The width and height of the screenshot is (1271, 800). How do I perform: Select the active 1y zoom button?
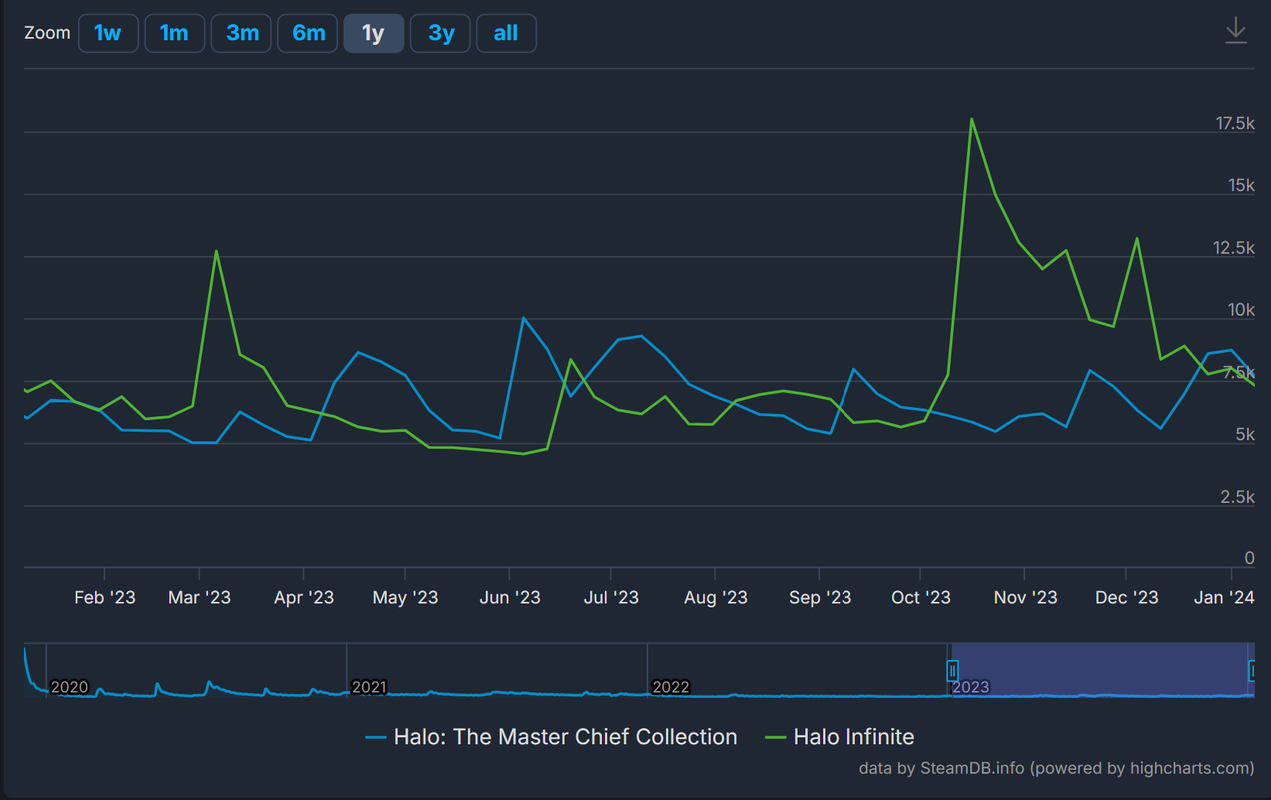(374, 33)
